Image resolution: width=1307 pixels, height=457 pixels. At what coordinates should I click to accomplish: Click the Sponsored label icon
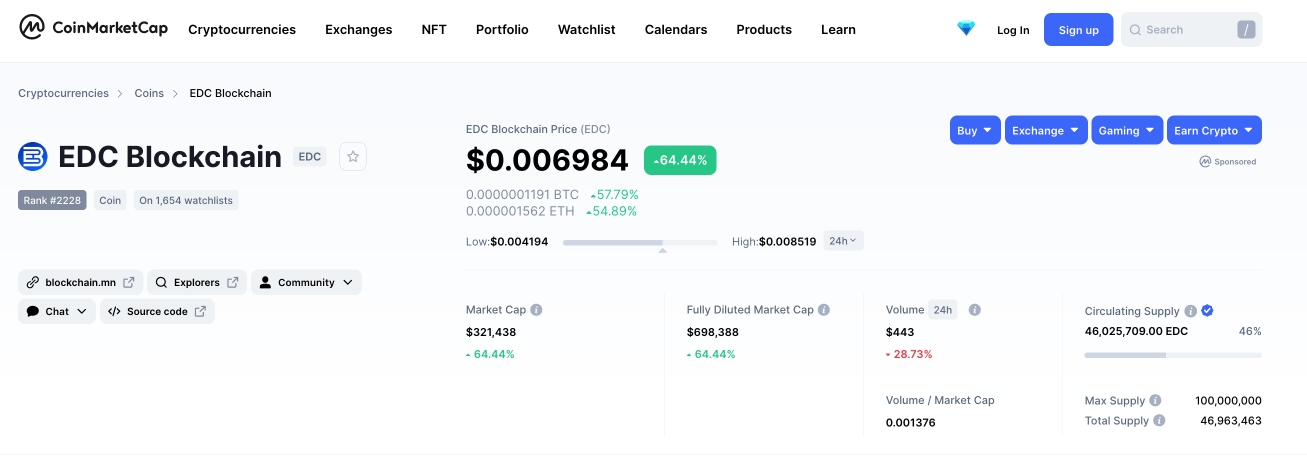coord(1205,161)
